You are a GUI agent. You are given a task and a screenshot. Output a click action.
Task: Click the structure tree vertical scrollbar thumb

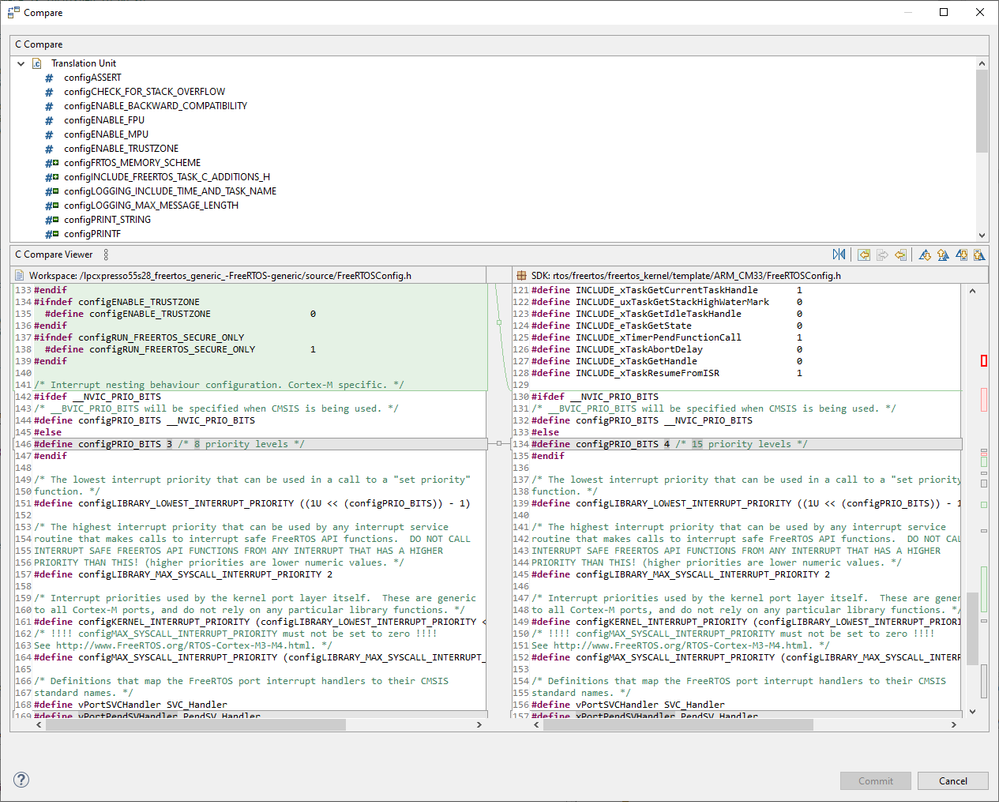981,111
